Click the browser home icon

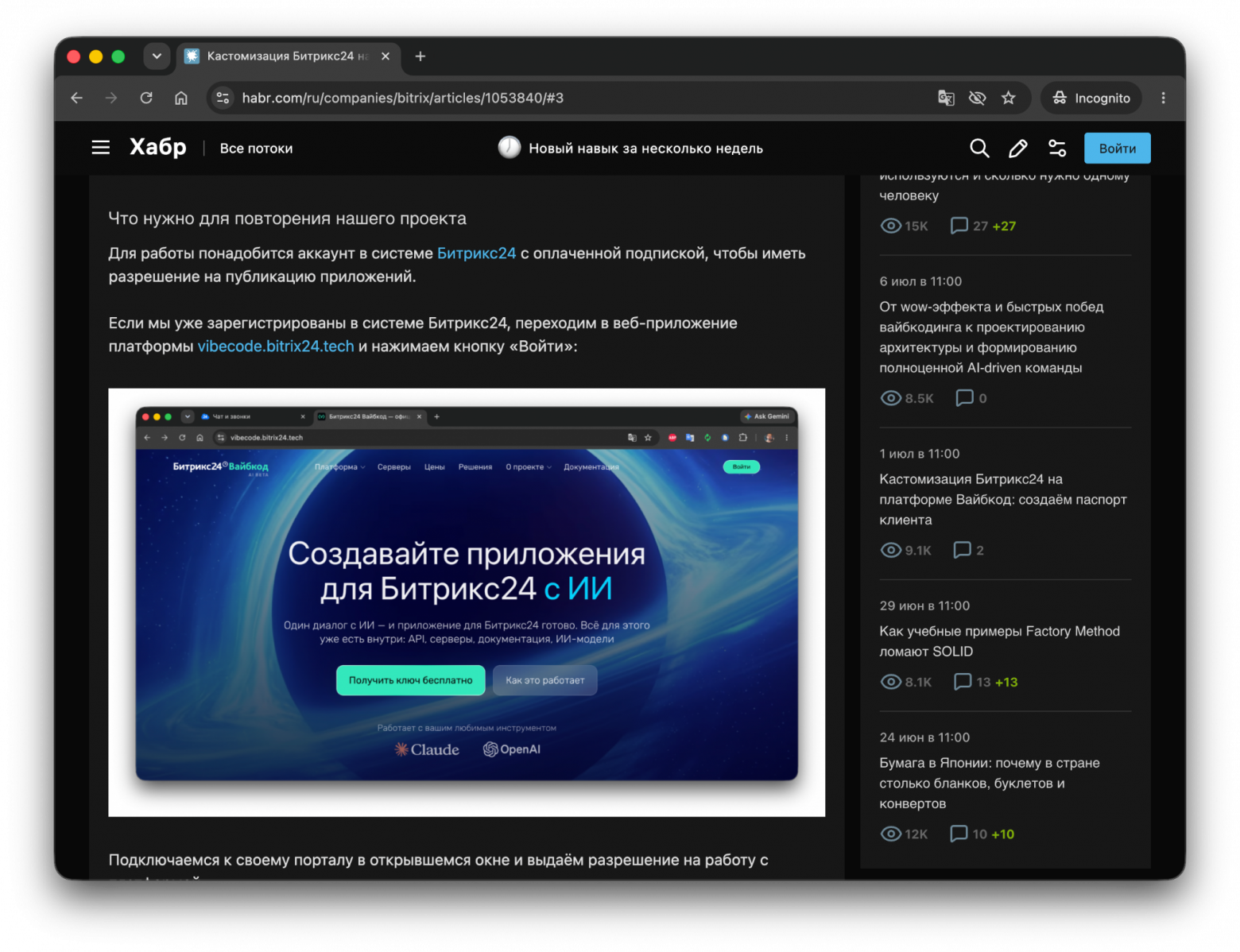(x=181, y=98)
